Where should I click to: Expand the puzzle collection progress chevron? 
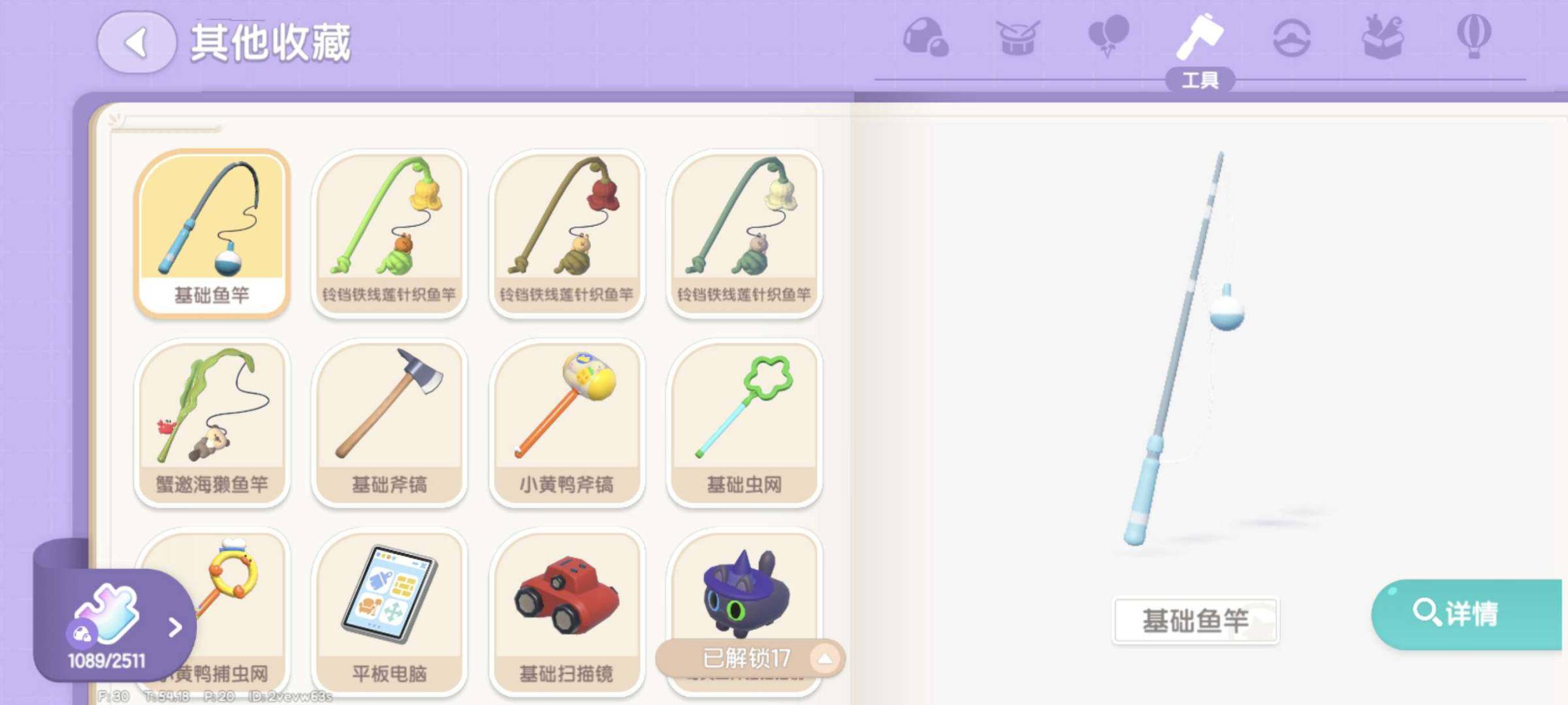(x=174, y=627)
